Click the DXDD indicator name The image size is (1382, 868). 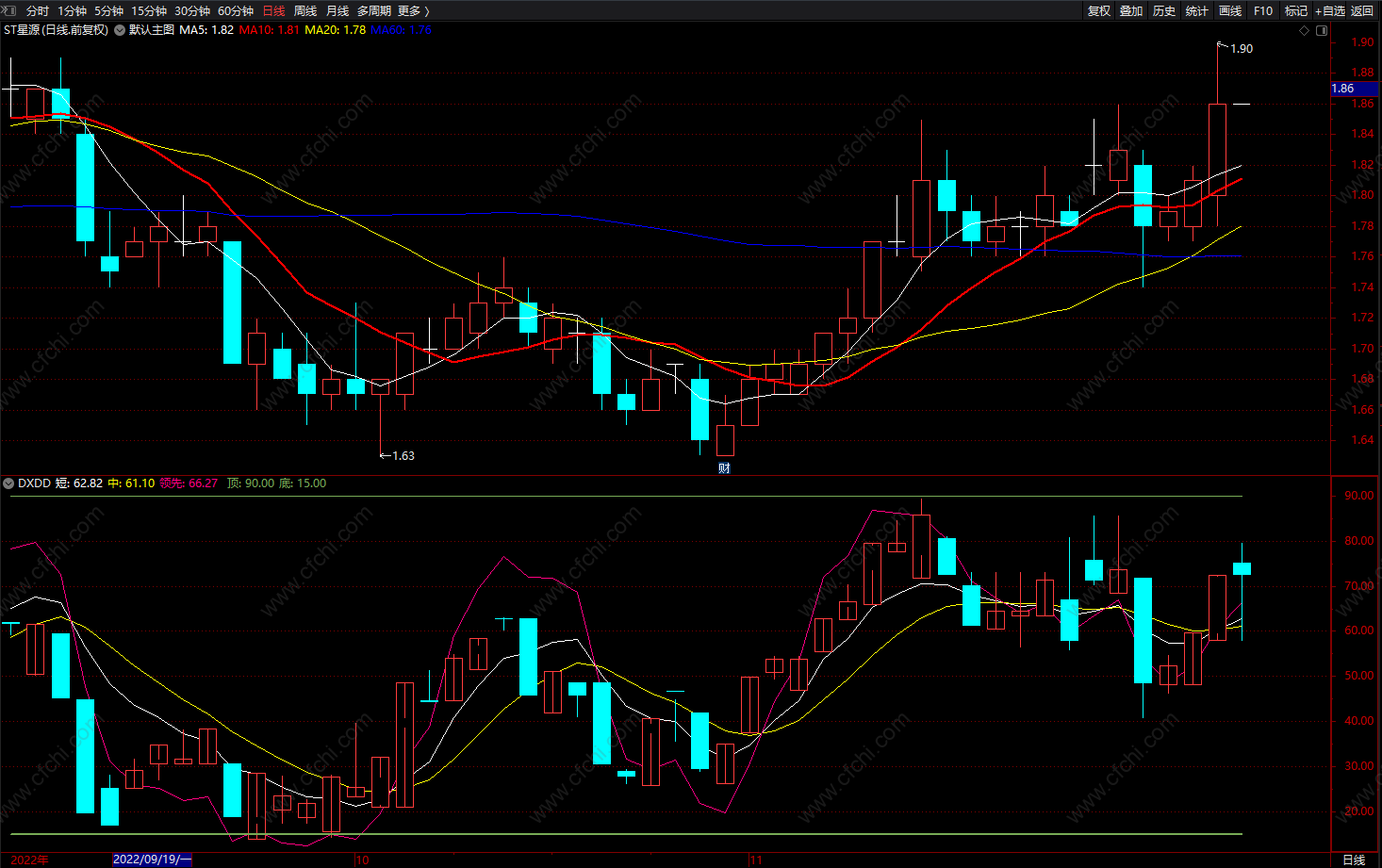34,483
